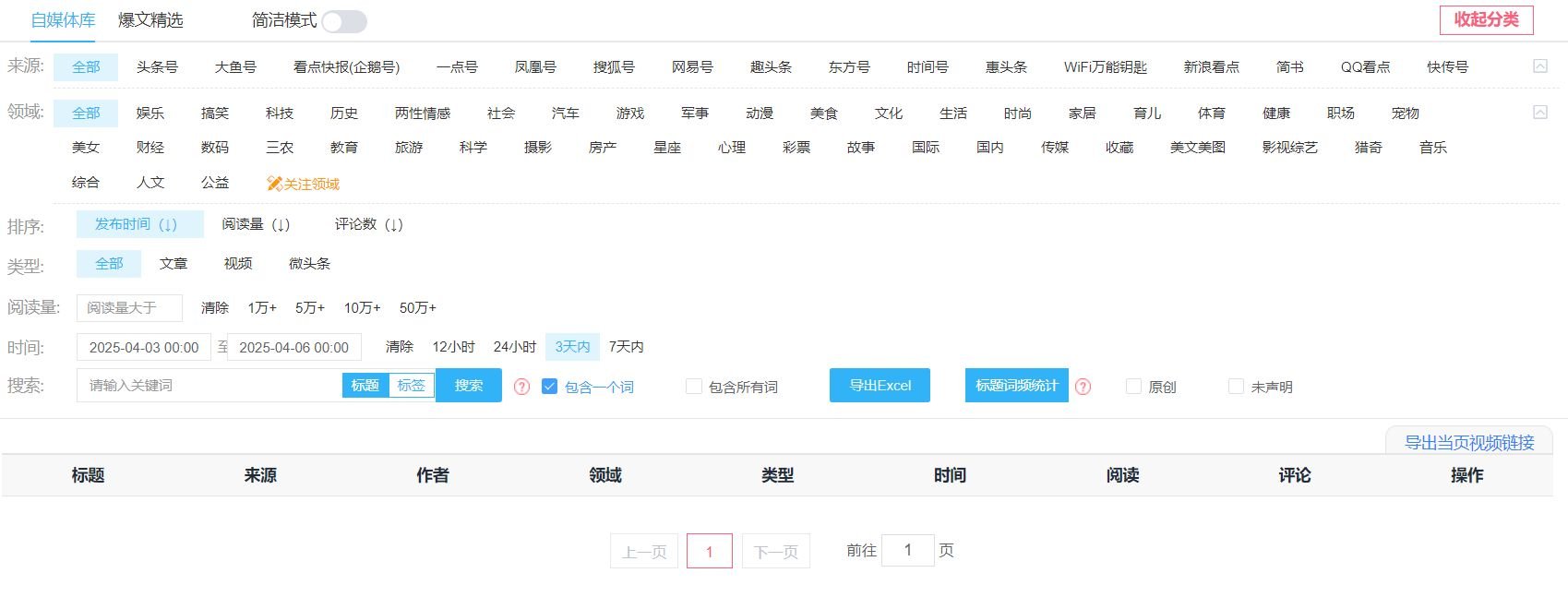Sort by 发布时间 descending
Image resolution: width=1568 pixels, height=609 pixels.
coord(139,224)
